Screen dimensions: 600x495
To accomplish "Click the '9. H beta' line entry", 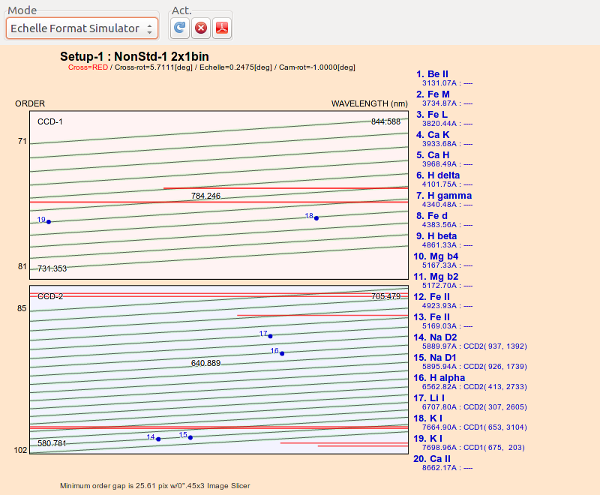I will (444, 240).
